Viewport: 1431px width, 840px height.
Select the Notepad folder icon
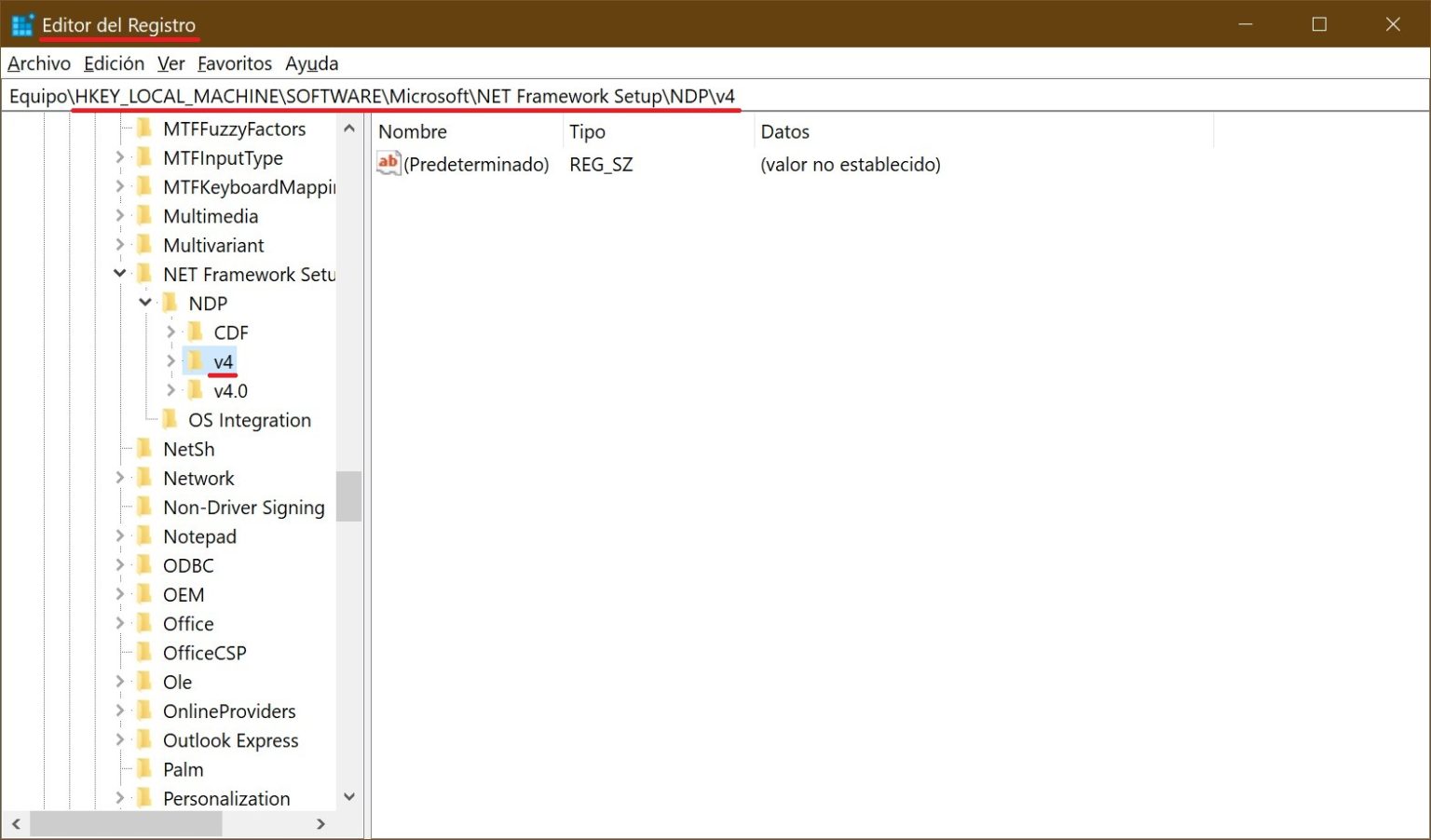pos(145,536)
